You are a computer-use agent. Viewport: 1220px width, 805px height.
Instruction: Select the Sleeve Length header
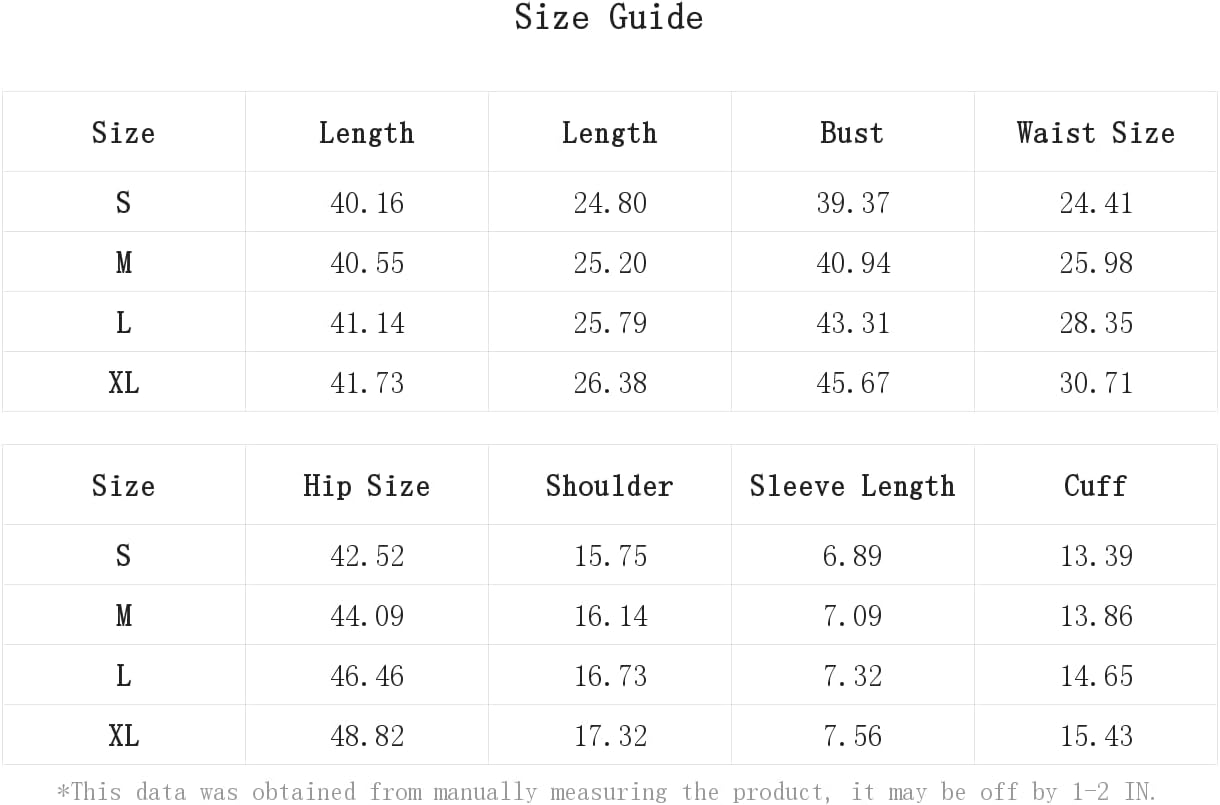click(x=852, y=486)
